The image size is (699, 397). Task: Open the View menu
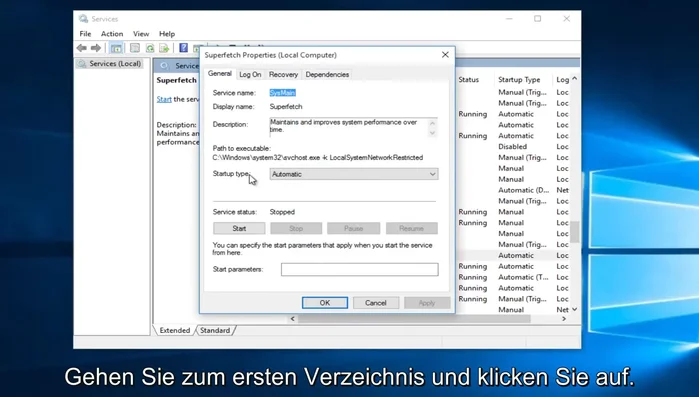[x=141, y=34]
